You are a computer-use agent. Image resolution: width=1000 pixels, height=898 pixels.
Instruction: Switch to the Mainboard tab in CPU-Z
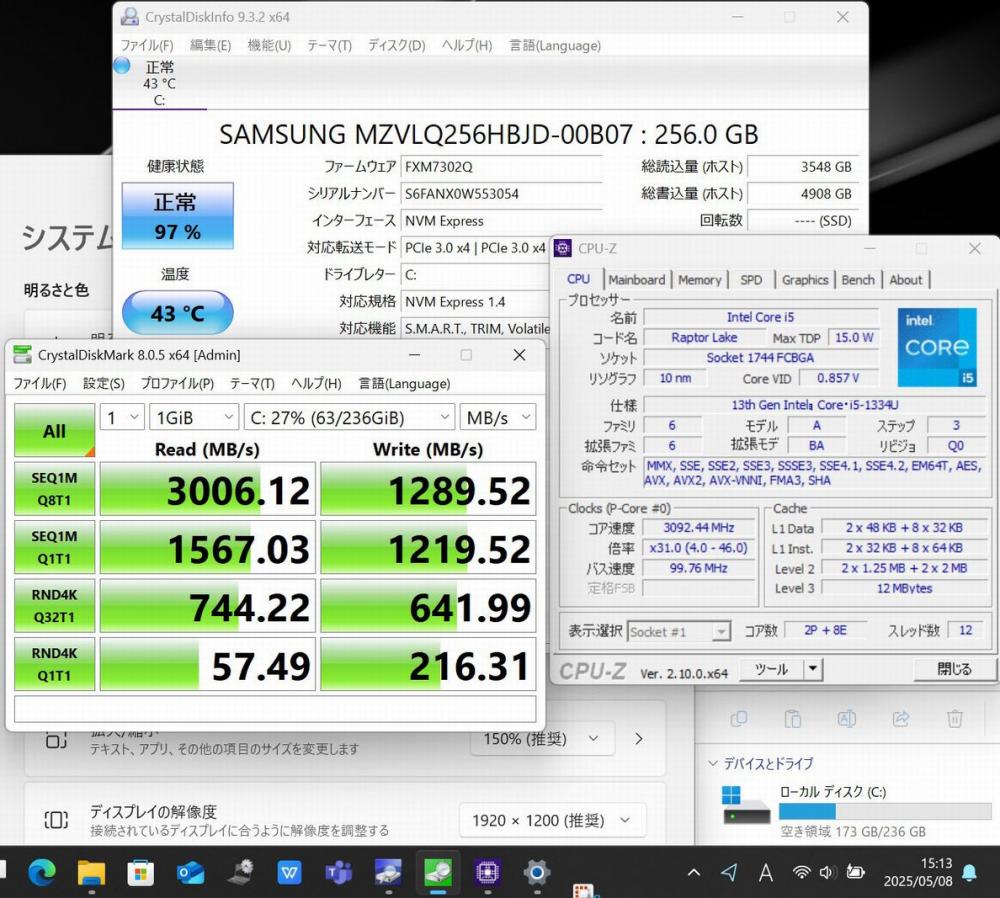pyautogui.click(x=636, y=279)
